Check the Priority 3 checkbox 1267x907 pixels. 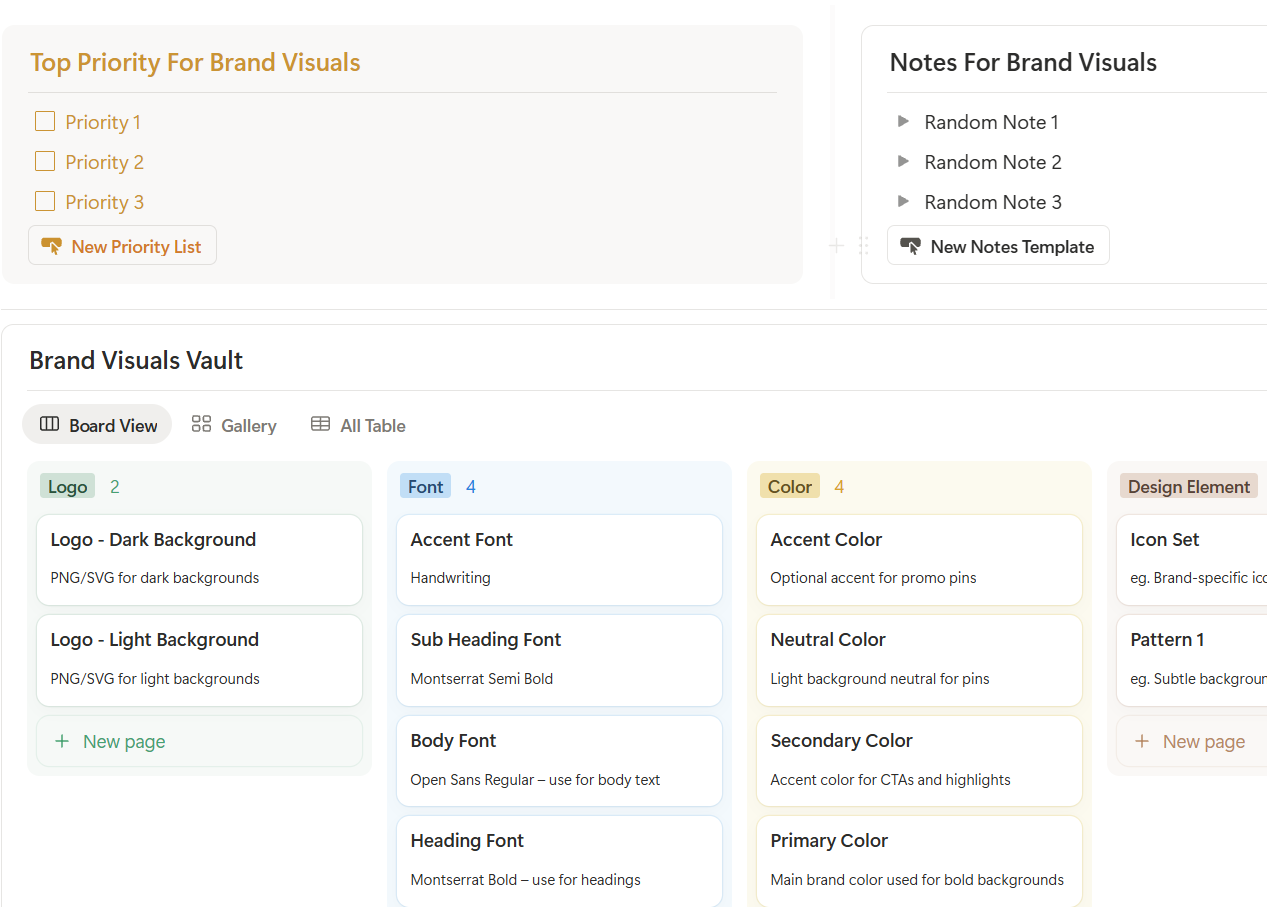(45, 201)
